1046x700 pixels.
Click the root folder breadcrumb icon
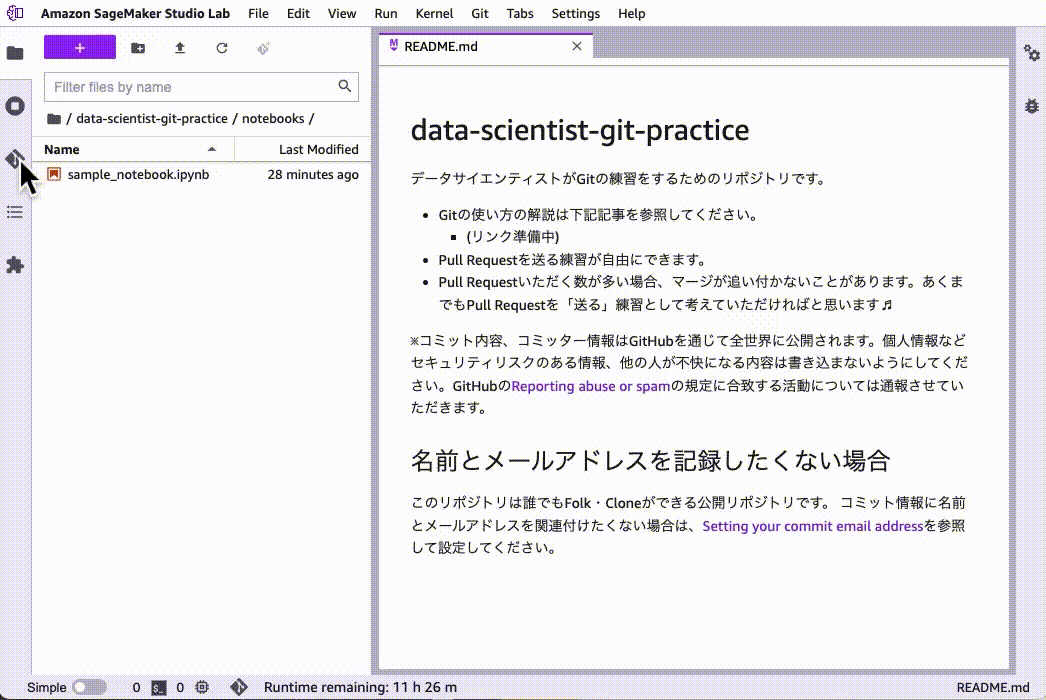(54, 119)
